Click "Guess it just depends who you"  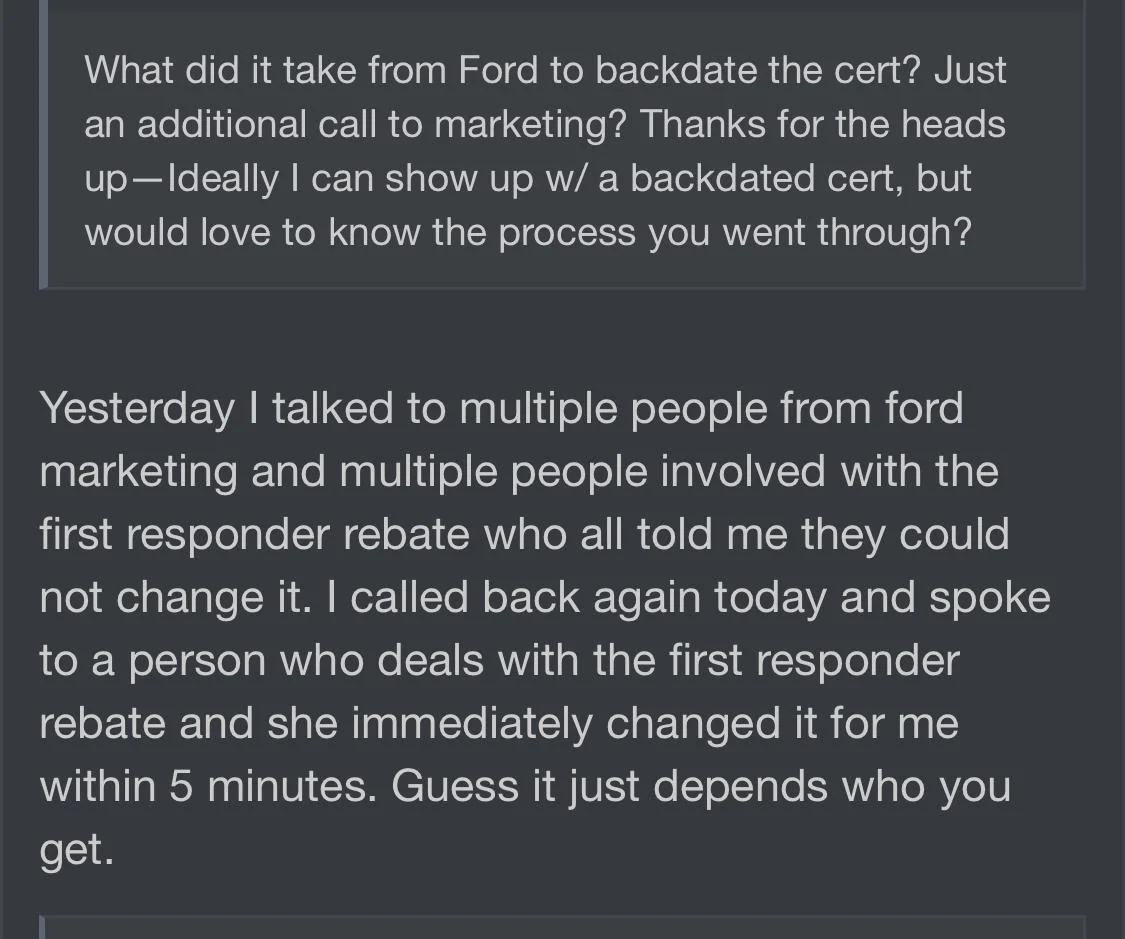pyautogui.click(x=701, y=787)
